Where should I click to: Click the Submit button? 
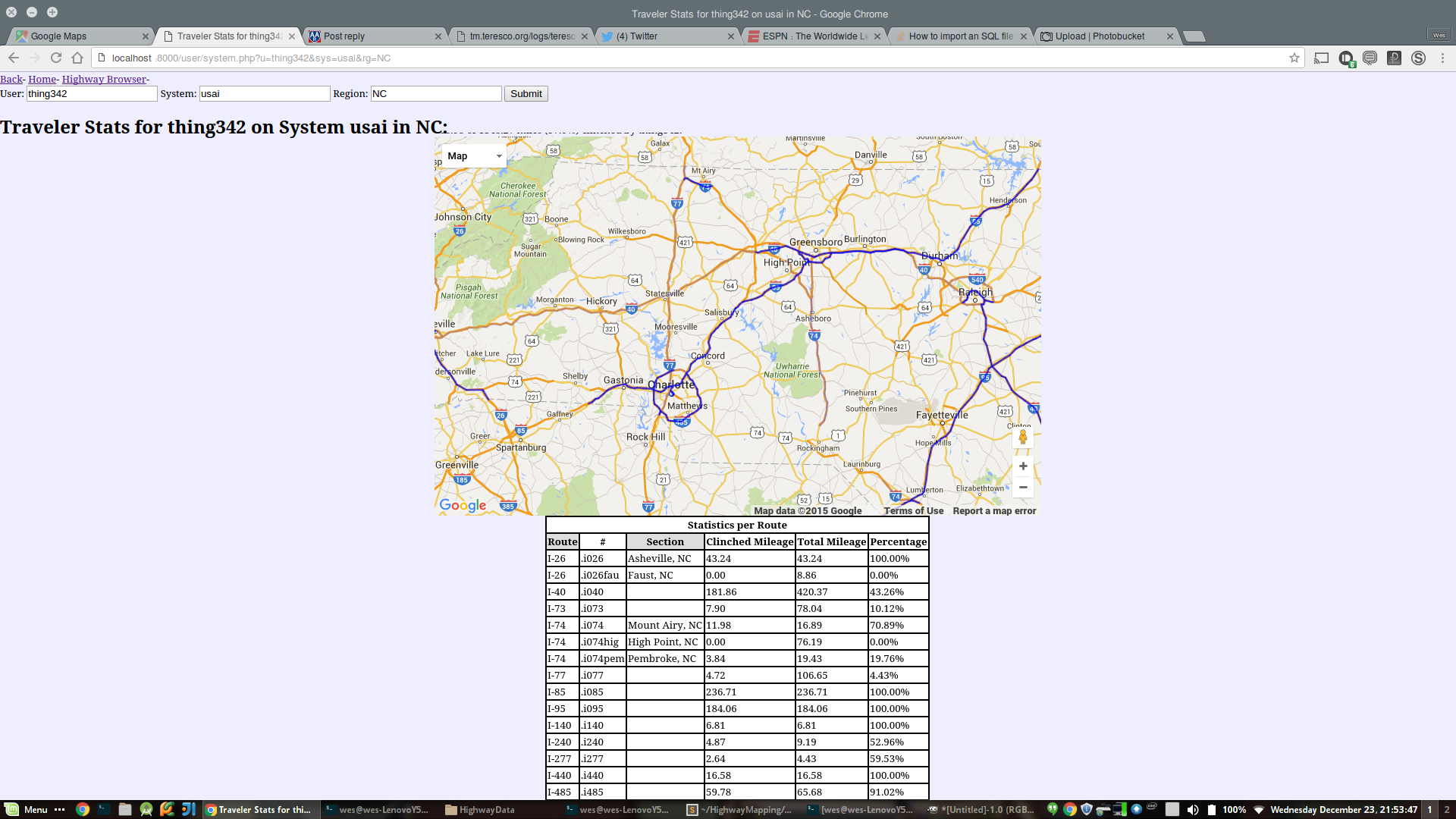click(526, 94)
